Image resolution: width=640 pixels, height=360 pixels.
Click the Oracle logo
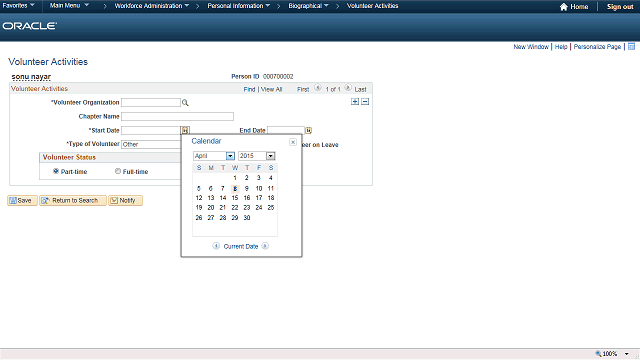(29, 26)
